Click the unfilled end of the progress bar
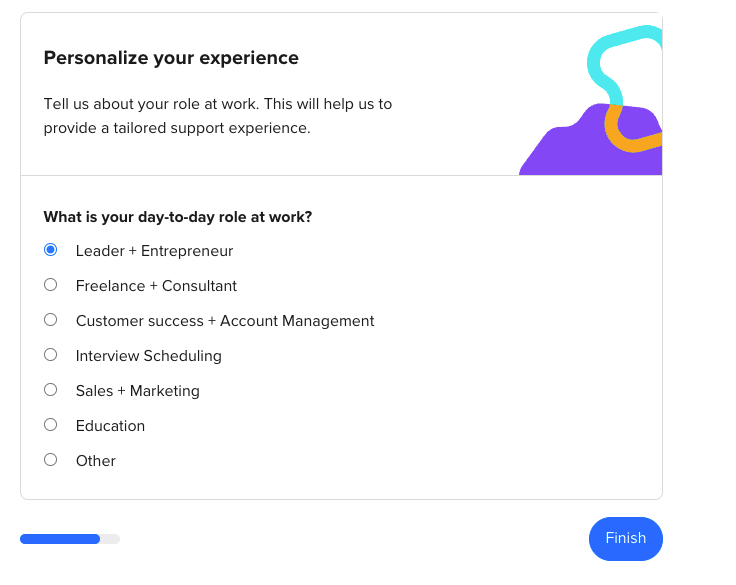Screen dimensions: 736x585 (110, 539)
